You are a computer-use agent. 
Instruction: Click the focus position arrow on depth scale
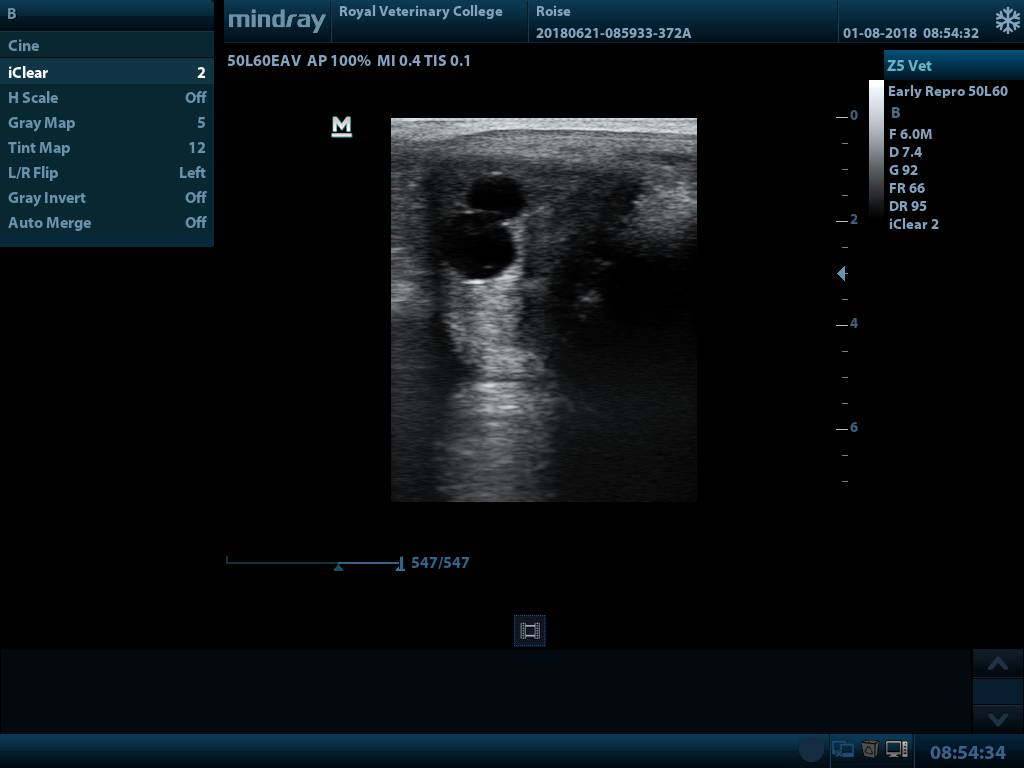(842, 273)
